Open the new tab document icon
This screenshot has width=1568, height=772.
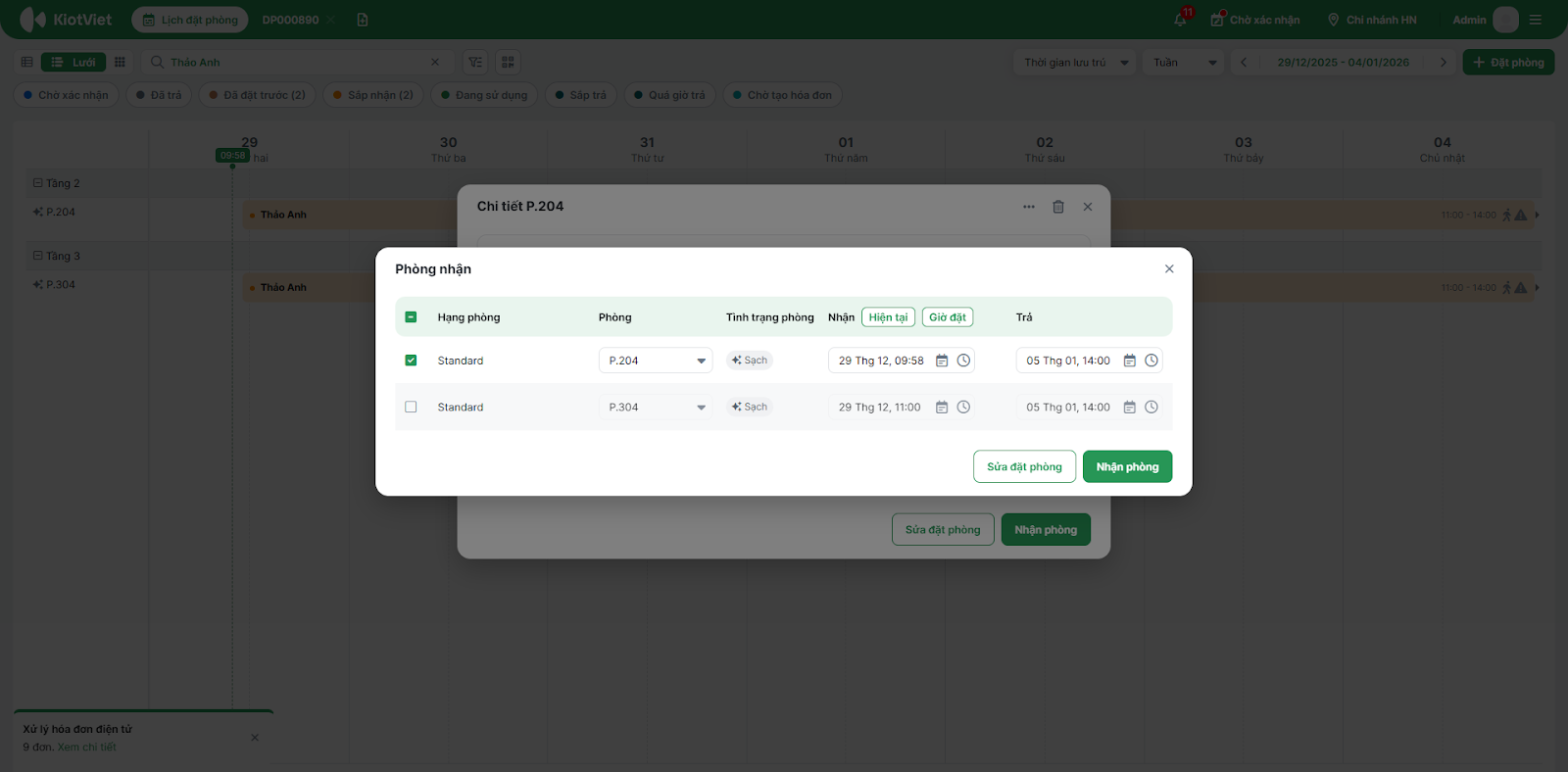coord(363,20)
